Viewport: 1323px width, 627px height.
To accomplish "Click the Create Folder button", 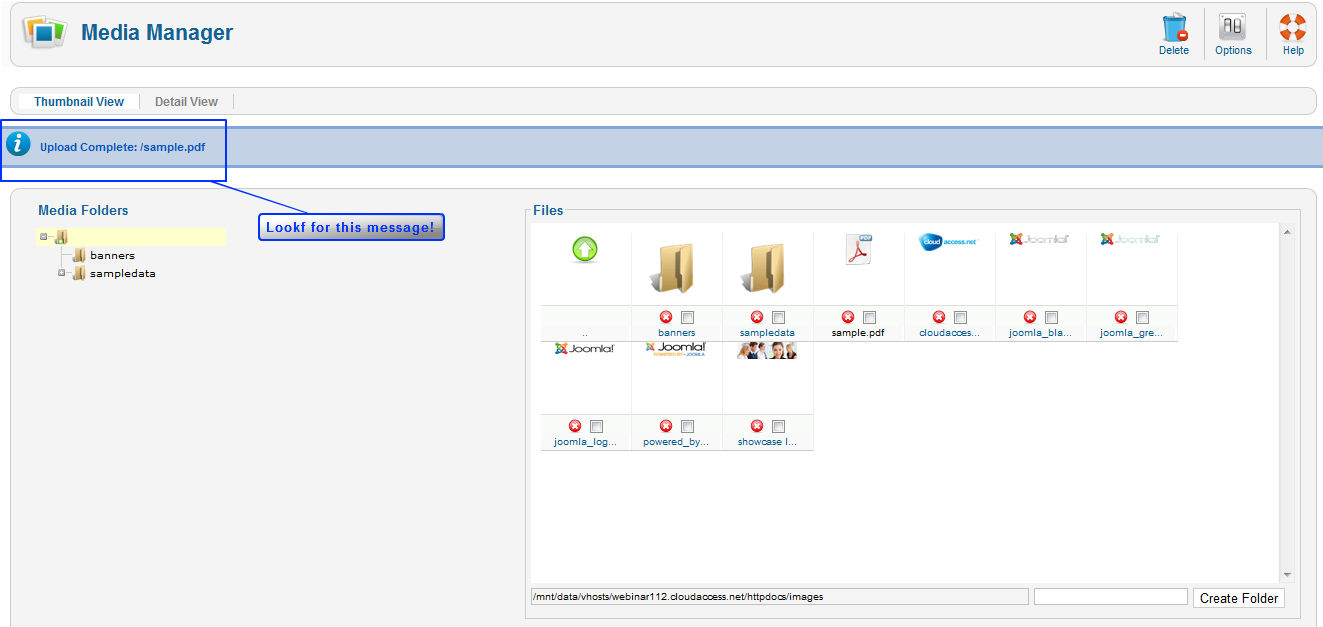I will tap(1239, 598).
